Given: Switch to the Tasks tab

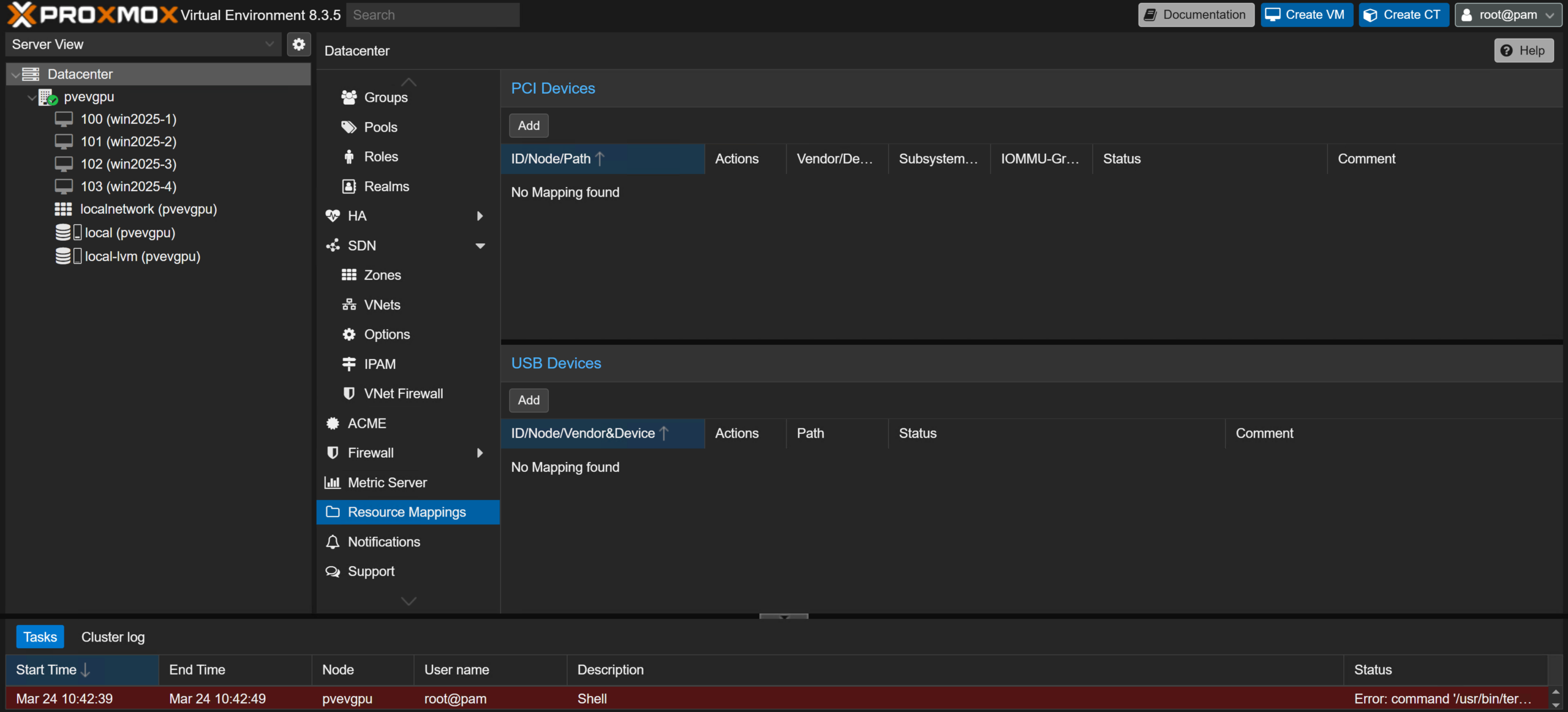Looking at the screenshot, I should tap(40, 637).
